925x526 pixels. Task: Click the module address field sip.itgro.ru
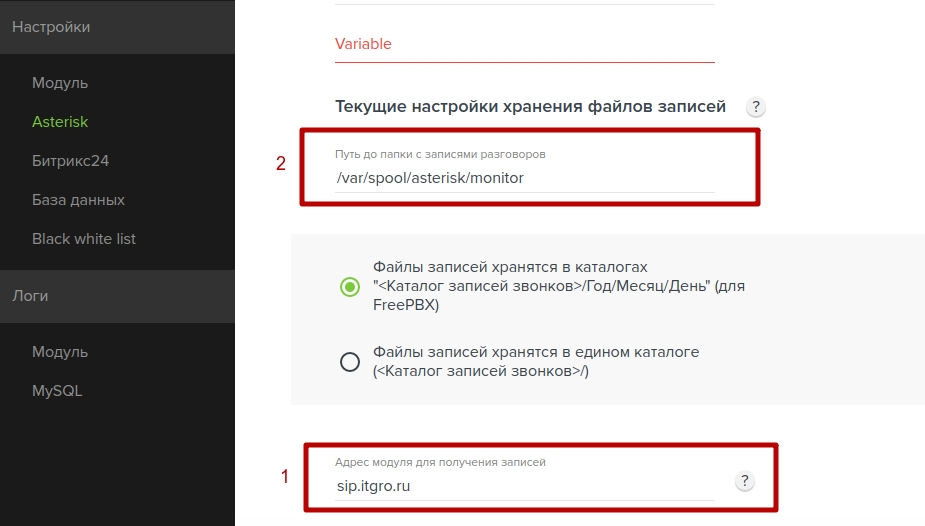point(524,486)
